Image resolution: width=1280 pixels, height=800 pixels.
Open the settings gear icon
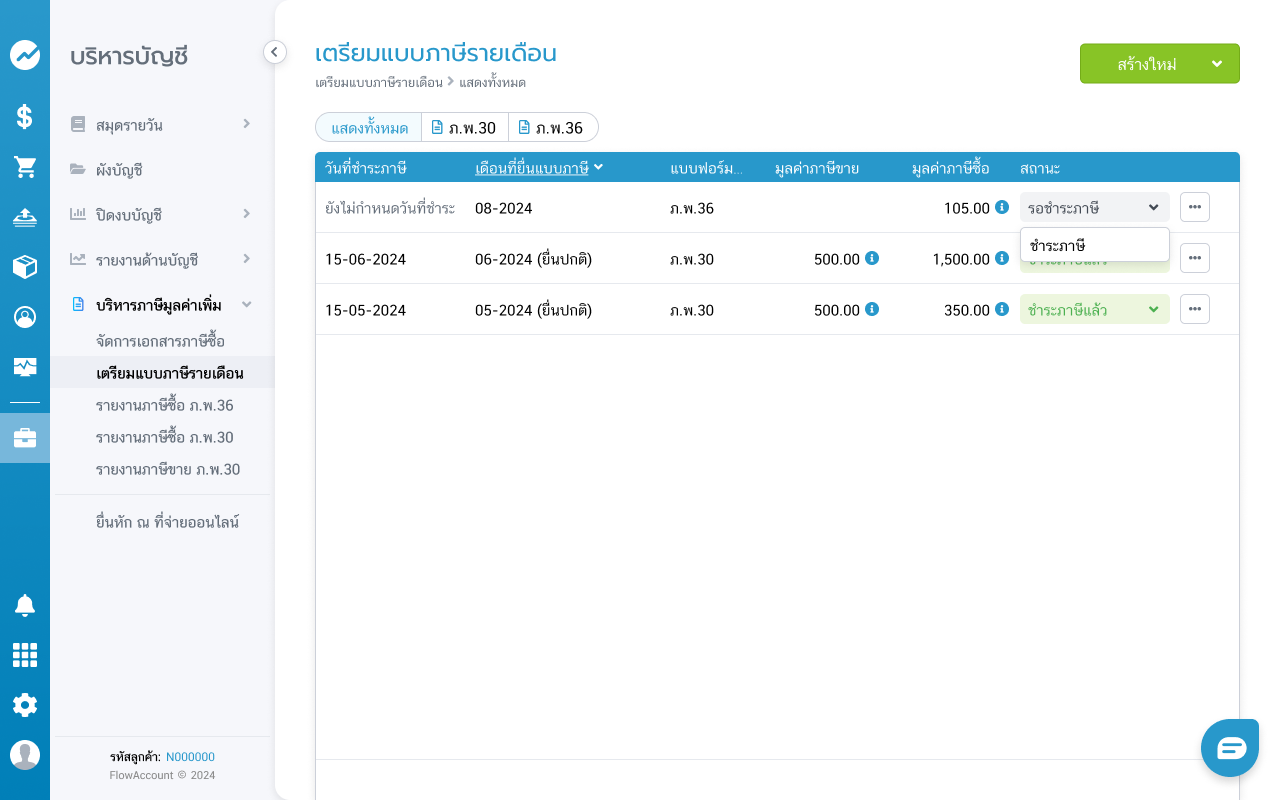pos(25,705)
